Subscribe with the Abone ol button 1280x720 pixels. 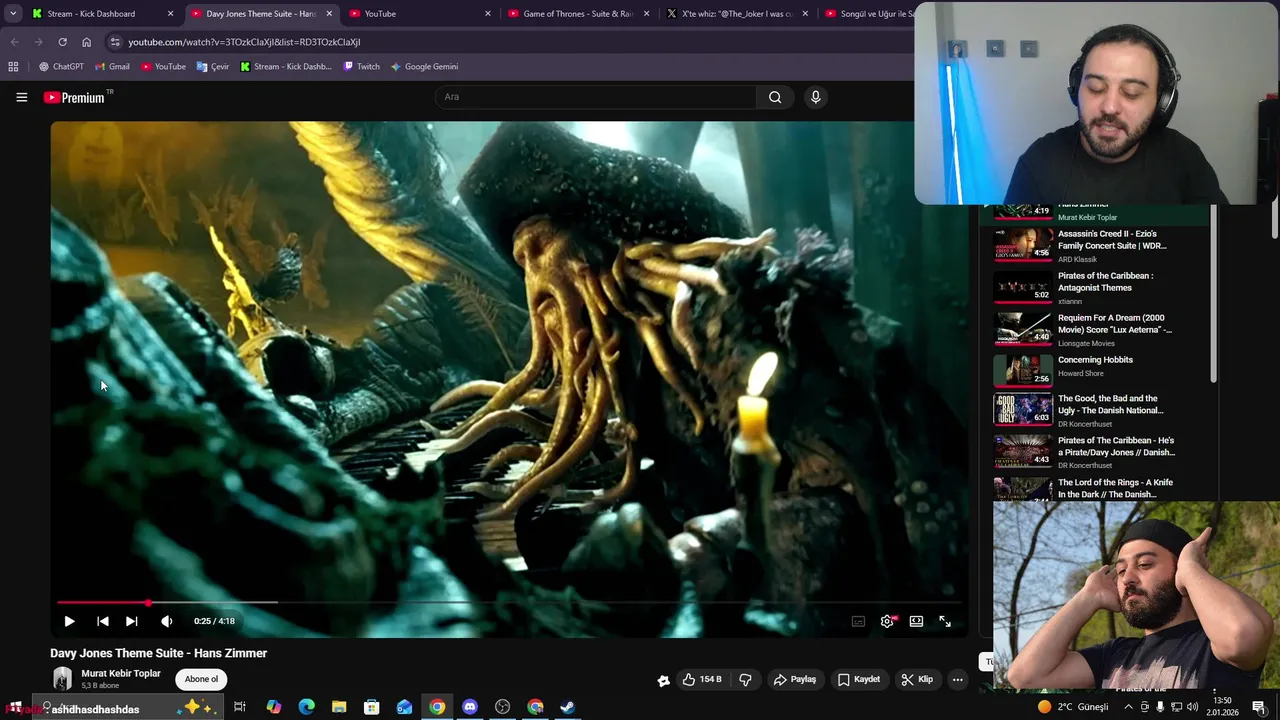pyautogui.click(x=201, y=679)
